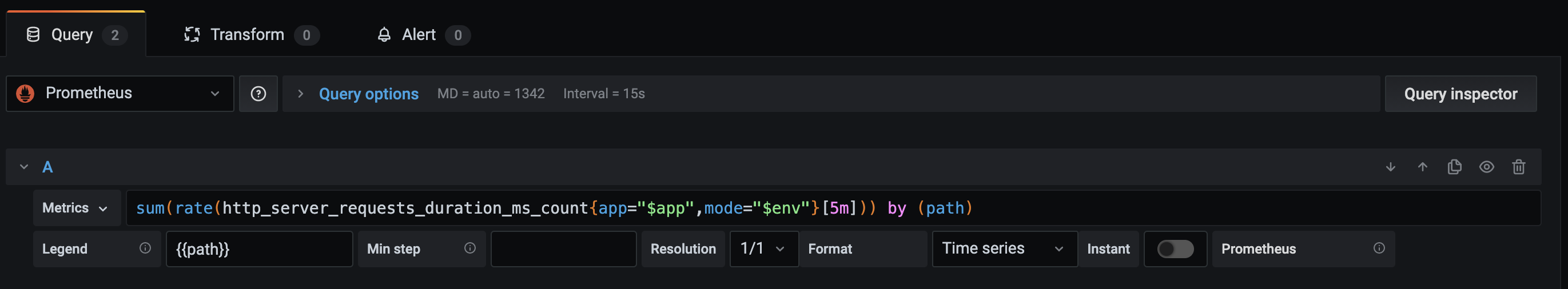
Task: Click the Legend field containing {{path}}
Action: pos(258,249)
